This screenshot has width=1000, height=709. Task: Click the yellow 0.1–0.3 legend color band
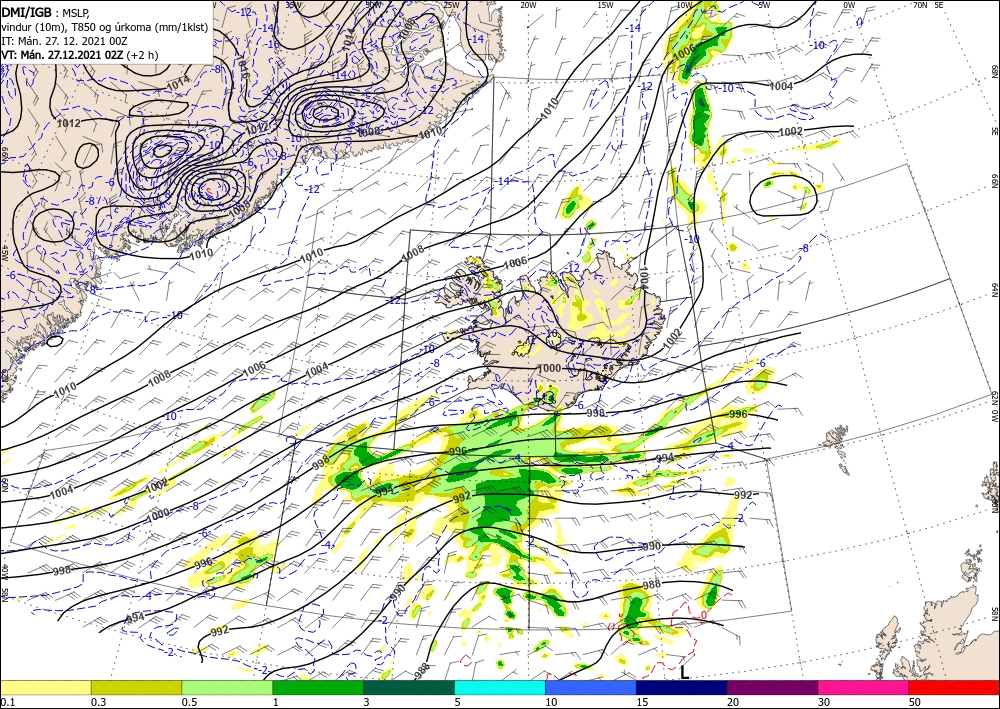[46, 687]
